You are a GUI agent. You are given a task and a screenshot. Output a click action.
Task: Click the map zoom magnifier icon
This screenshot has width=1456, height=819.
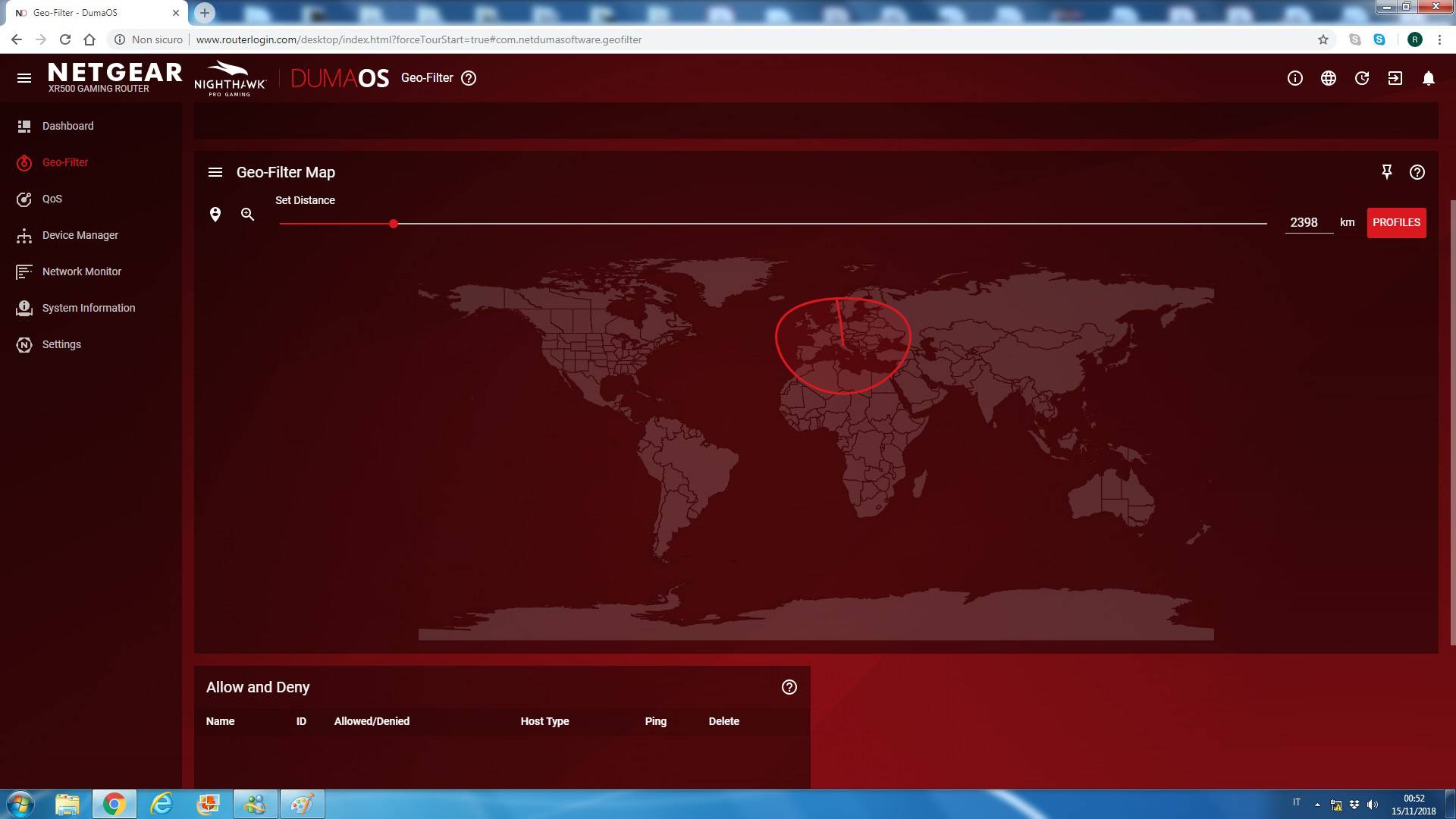click(247, 215)
